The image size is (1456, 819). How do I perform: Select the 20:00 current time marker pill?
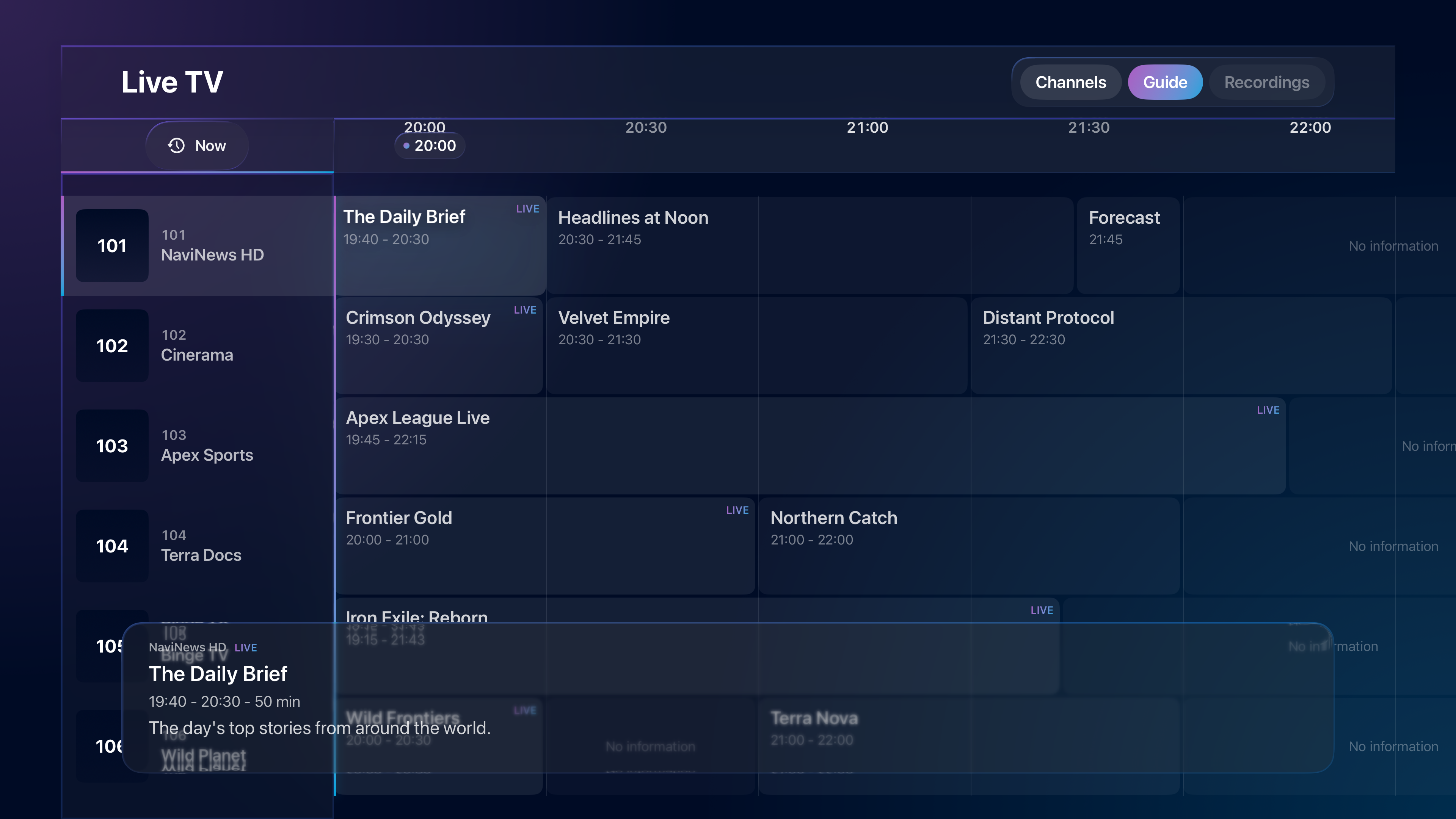(430, 146)
